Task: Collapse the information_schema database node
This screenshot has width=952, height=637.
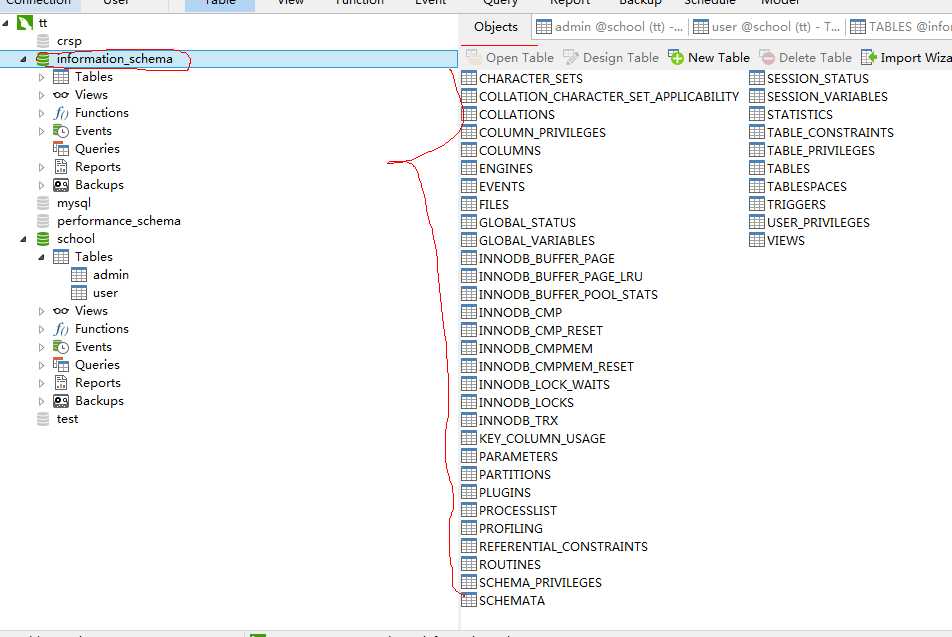Action: (x=23, y=59)
